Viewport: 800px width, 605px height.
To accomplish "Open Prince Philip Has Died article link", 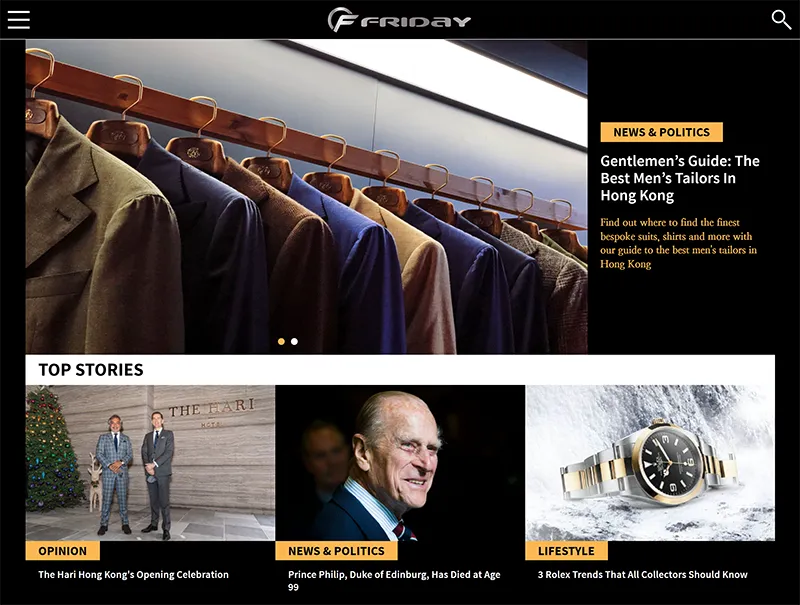I will click(394, 581).
